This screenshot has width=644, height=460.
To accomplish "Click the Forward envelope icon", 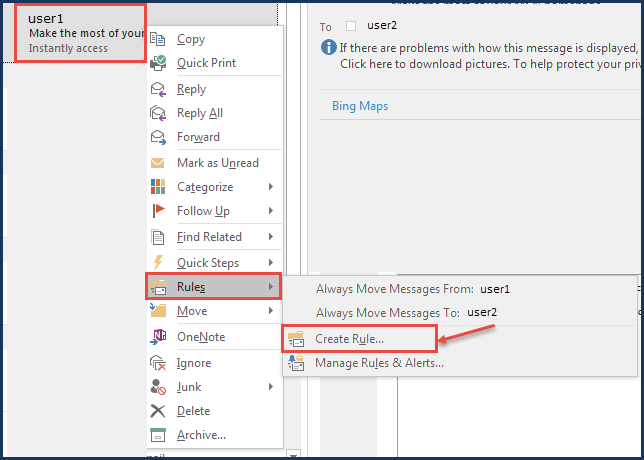I will [158, 137].
